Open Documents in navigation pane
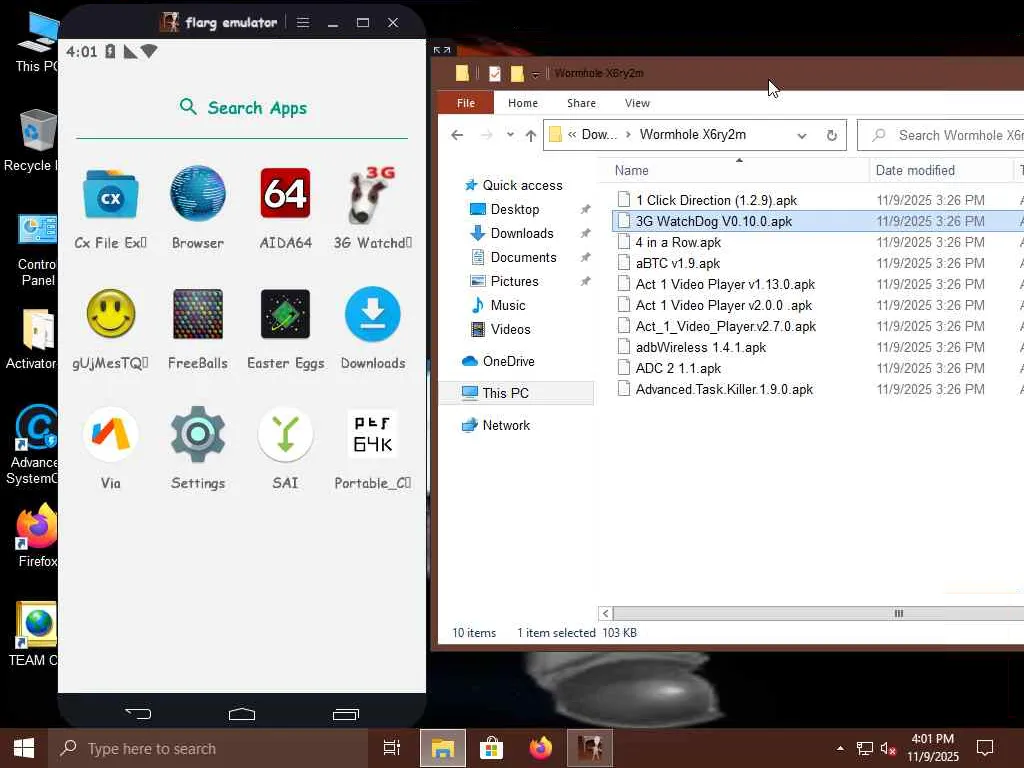The height and width of the screenshot is (768, 1024). tap(523, 258)
